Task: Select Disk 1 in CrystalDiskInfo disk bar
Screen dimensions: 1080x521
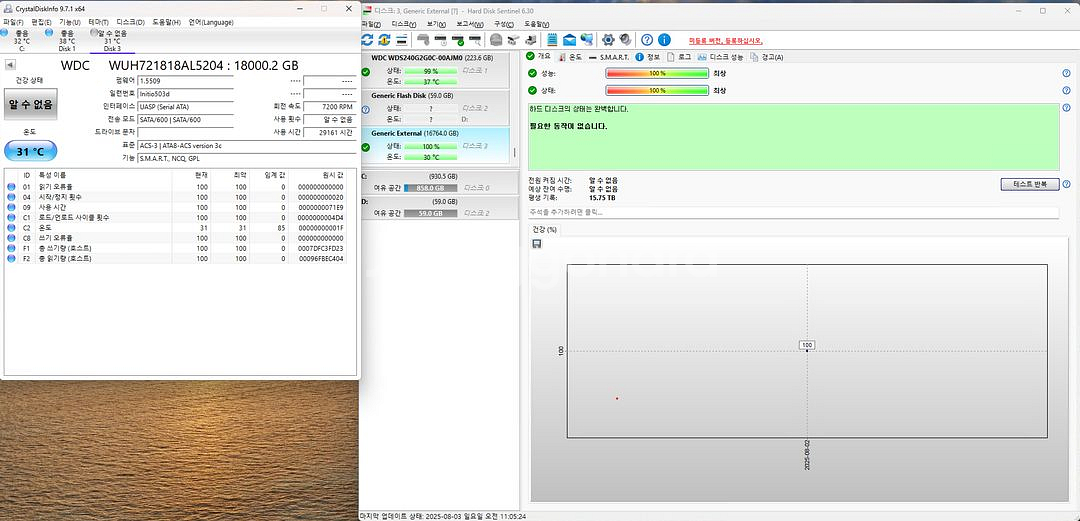Action: point(67,41)
